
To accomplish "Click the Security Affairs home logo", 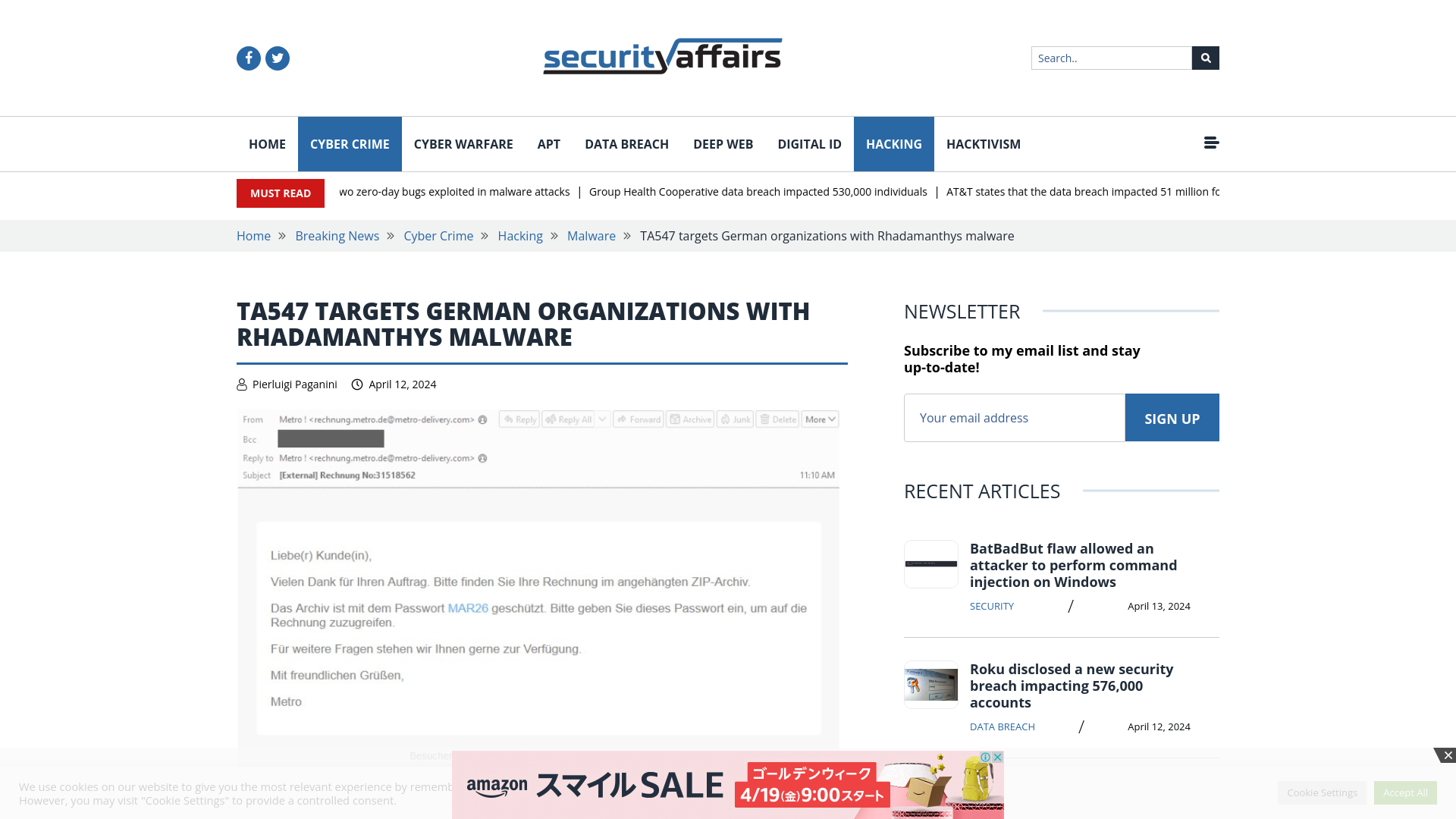I will pos(662,55).
